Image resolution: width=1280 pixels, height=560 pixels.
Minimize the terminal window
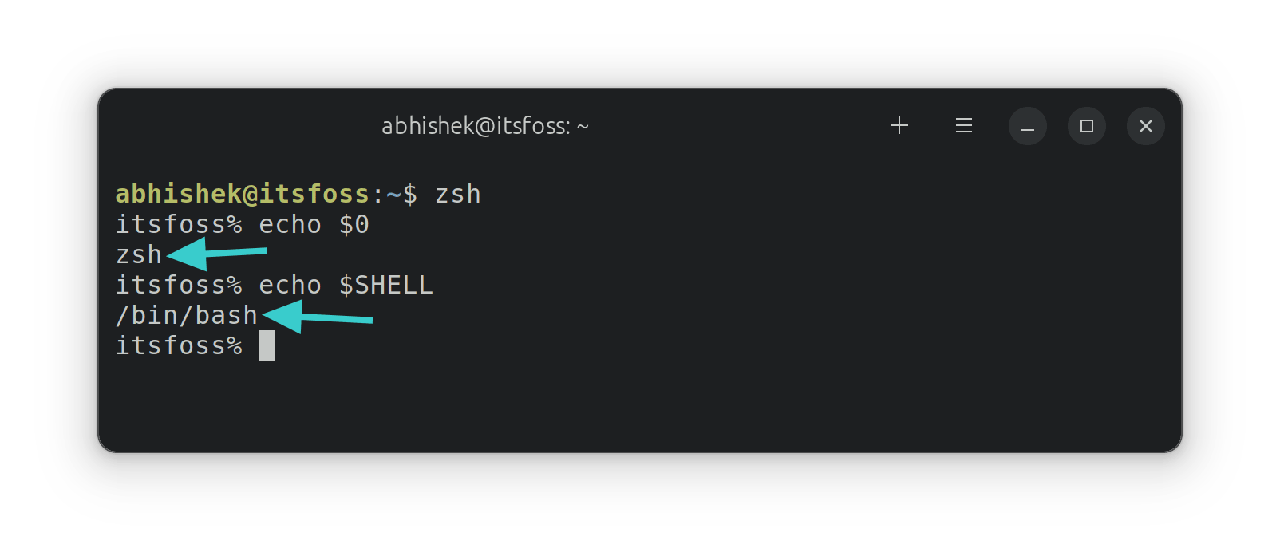coord(1027,126)
